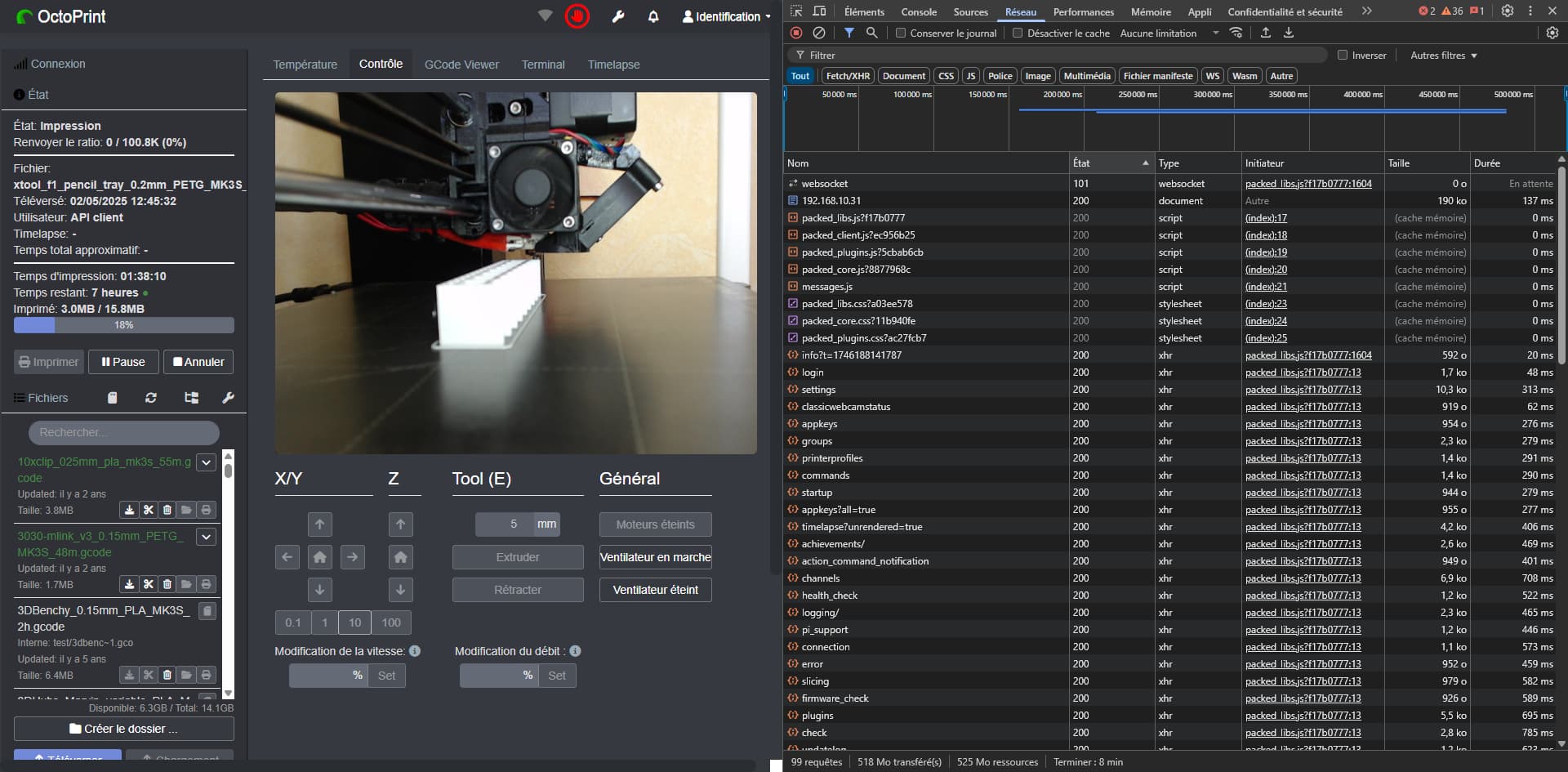
Task: Open the GCode Viewer tab
Action: (x=461, y=65)
